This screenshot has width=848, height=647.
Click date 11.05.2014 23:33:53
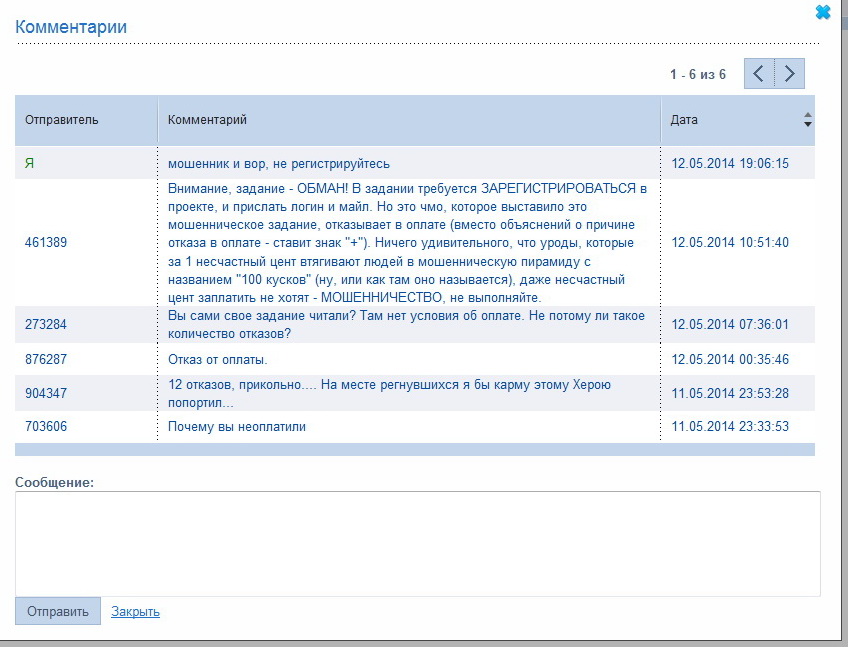pos(730,426)
